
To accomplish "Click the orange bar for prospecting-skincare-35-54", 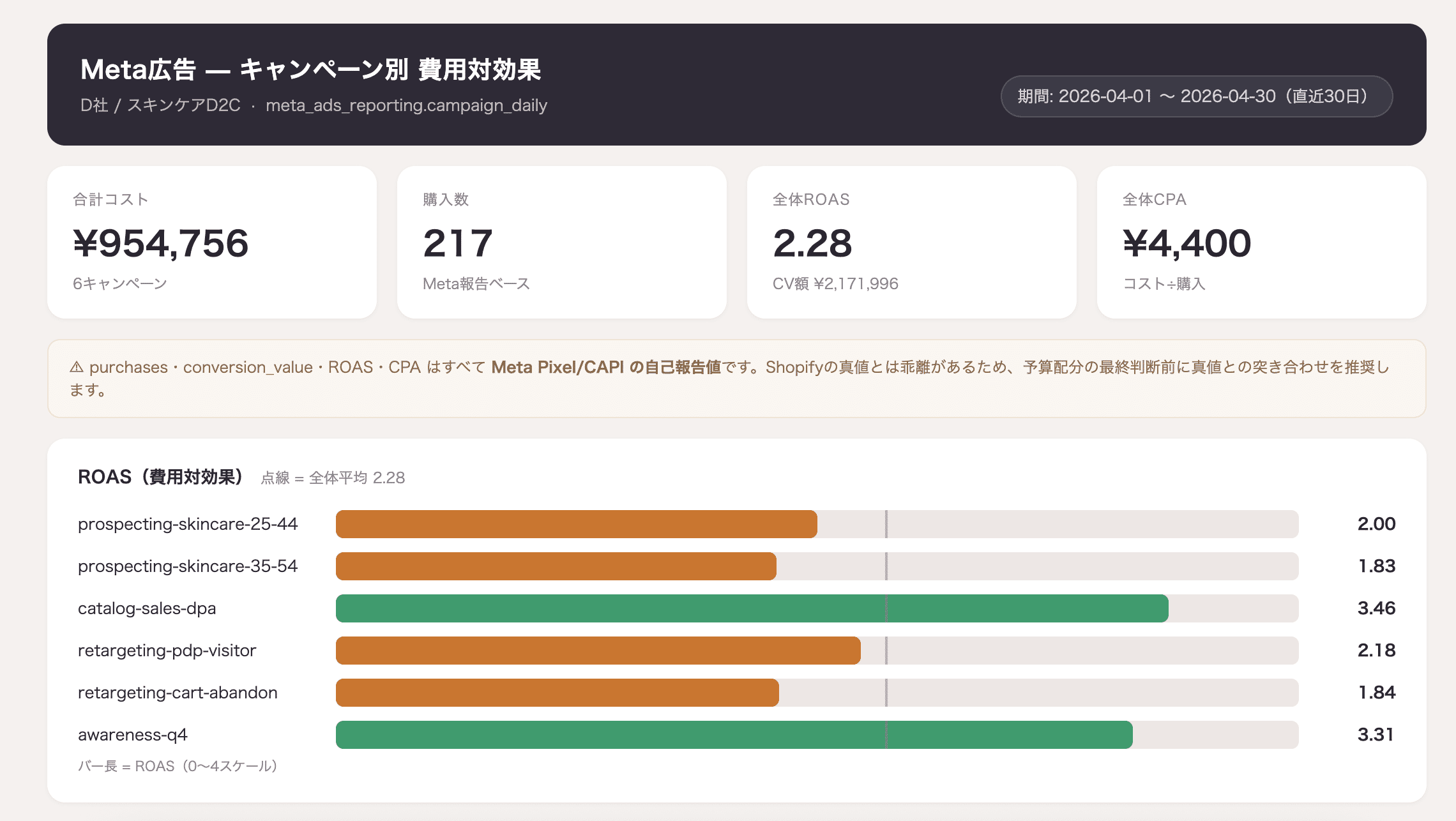I will pyautogui.click(x=556, y=566).
